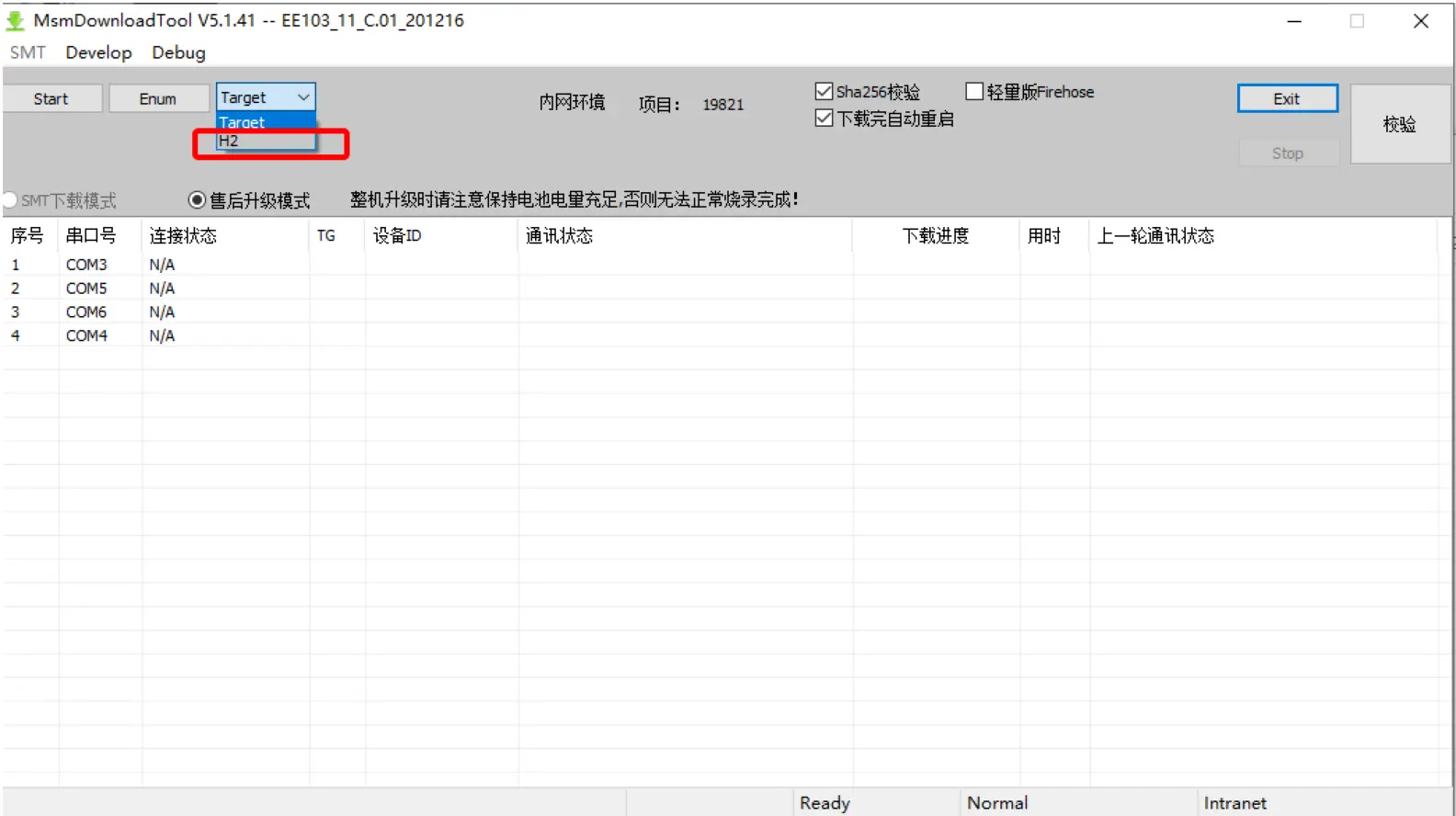Toggle the Sha256校验 checkbox

[824, 91]
